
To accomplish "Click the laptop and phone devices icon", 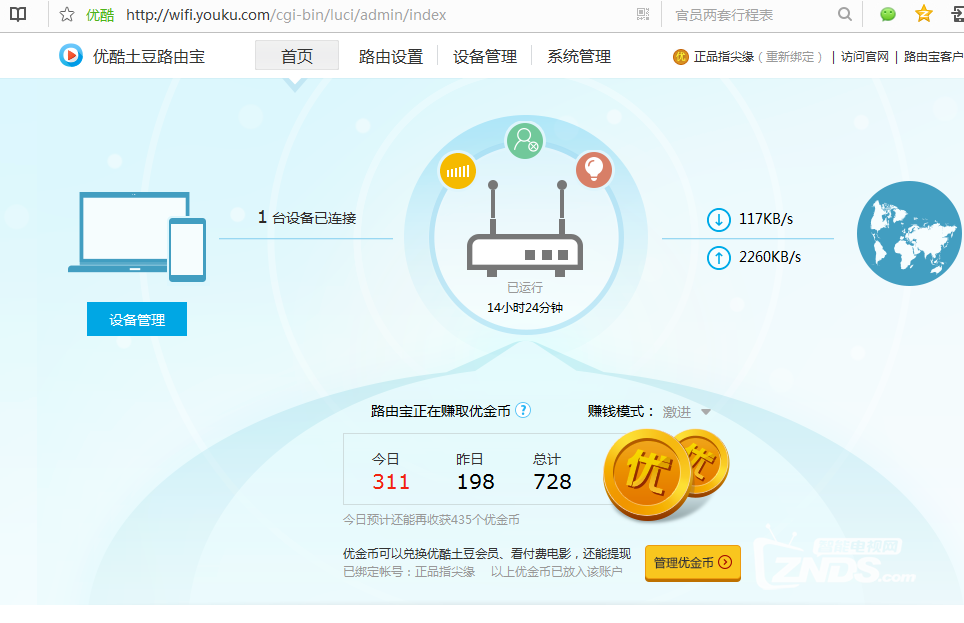I will point(137,237).
